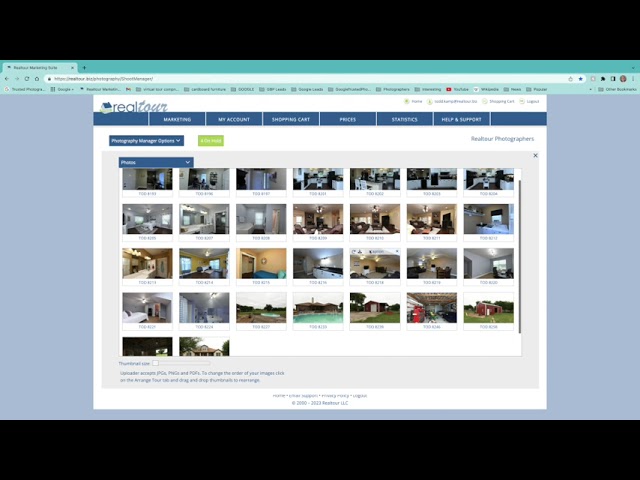Open the SHOPPING CART menu
Viewport: 640px width, 480px height.
click(x=291, y=119)
